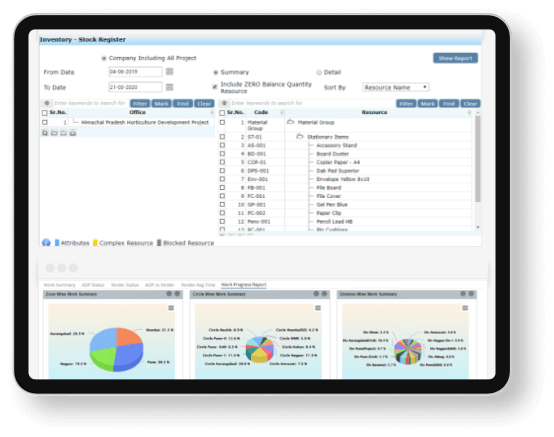This screenshot has width=554, height=437.
Task: Check the FB-001 File Board row checkbox
Action: click(x=222, y=188)
